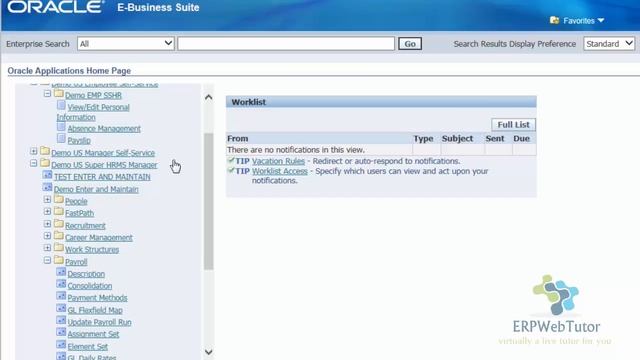Open the Search Results Display Preference dropdown
Image resolution: width=640 pixels, height=360 pixels.
click(609, 44)
